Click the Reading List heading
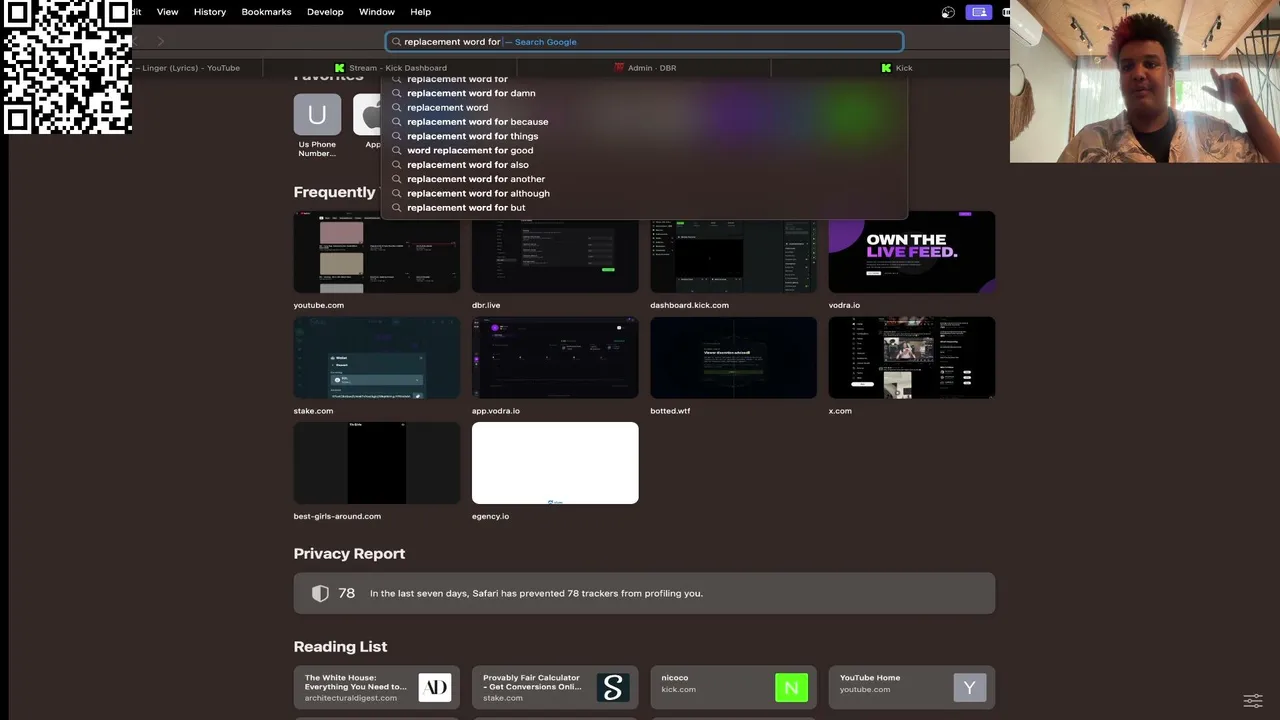 340,647
